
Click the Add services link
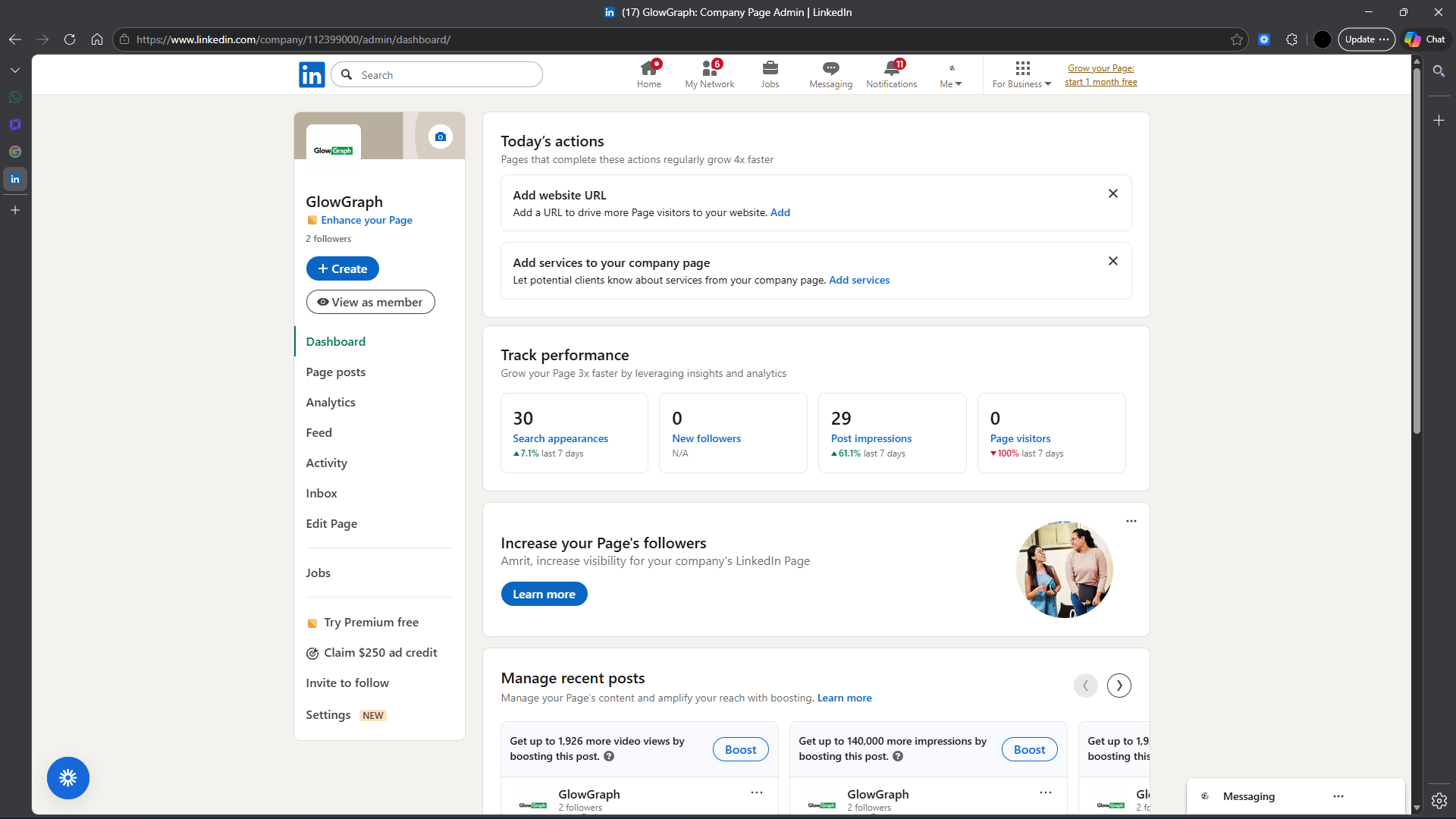point(859,280)
